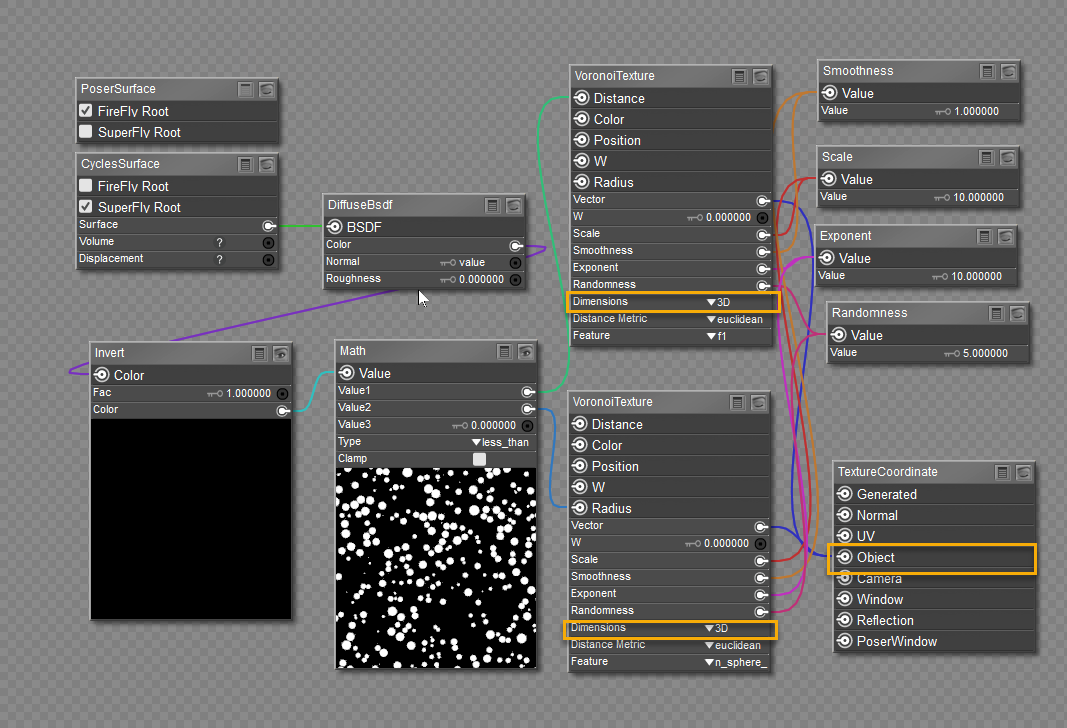Image resolution: width=1067 pixels, height=728 pixels.
Task: Uncheck FireFly Root in PoserSurface node
Action: [x=86, y=111]
